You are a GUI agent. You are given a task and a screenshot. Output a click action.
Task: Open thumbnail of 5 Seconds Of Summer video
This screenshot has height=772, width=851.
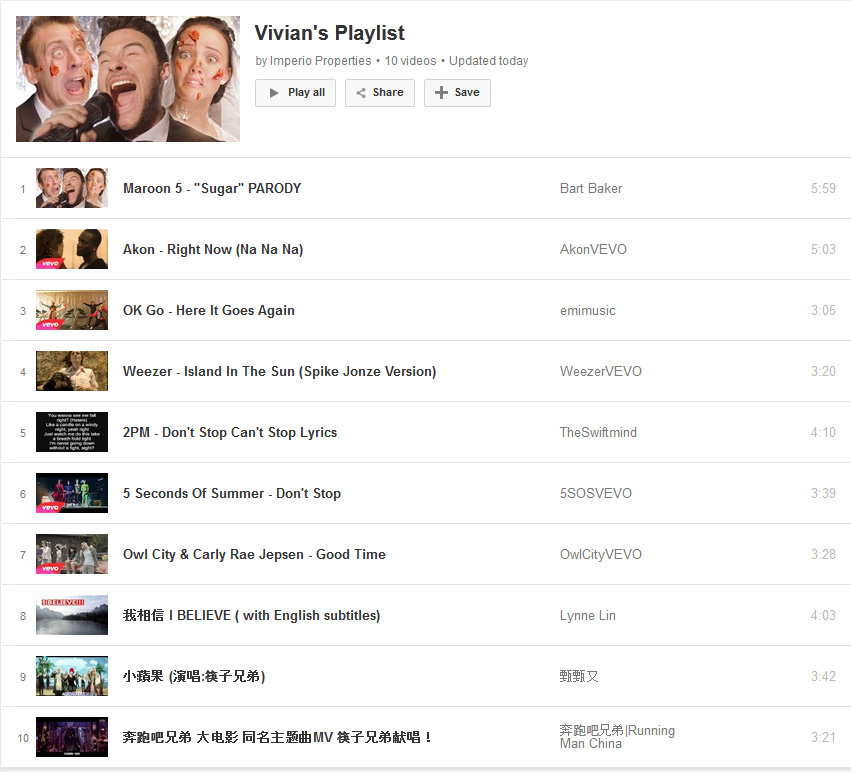[x=72, y=493]
